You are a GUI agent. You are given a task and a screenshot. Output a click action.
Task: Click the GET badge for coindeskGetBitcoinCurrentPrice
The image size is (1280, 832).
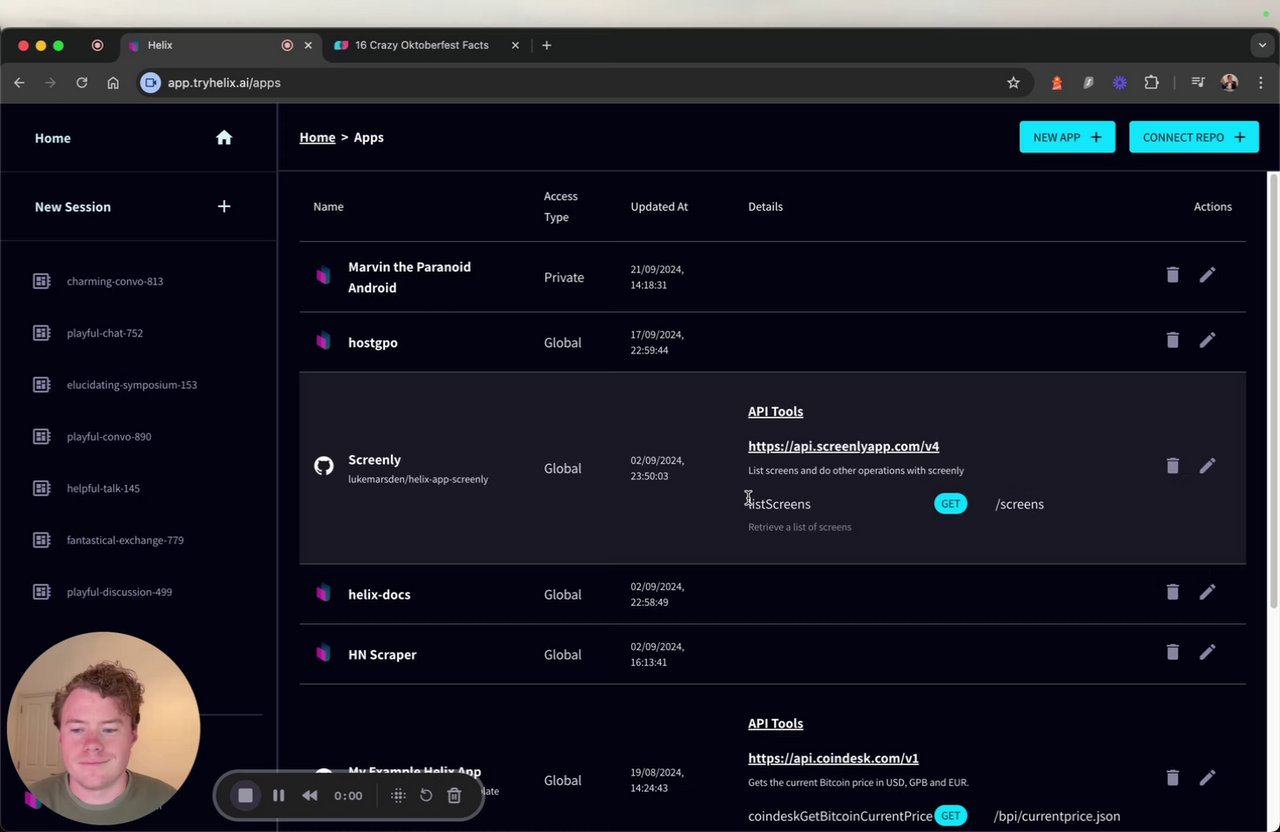coord(950,816)
